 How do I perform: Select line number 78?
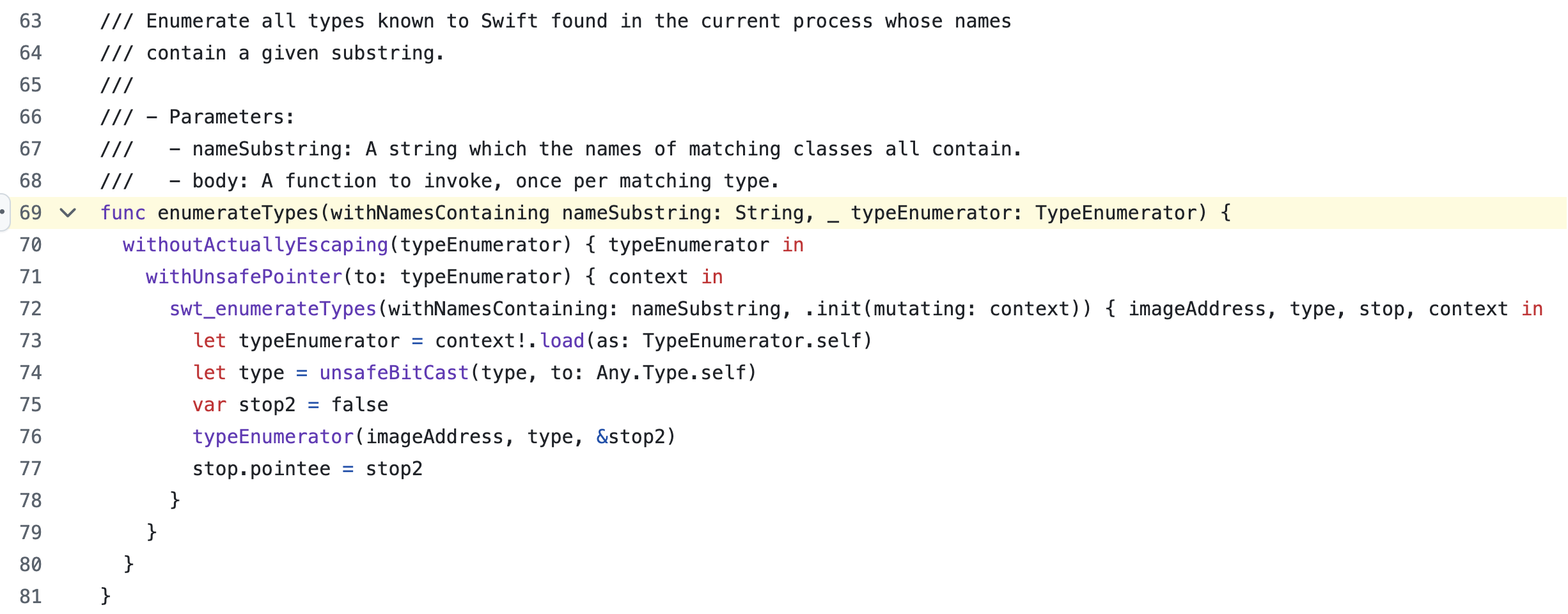coord(31,501)
